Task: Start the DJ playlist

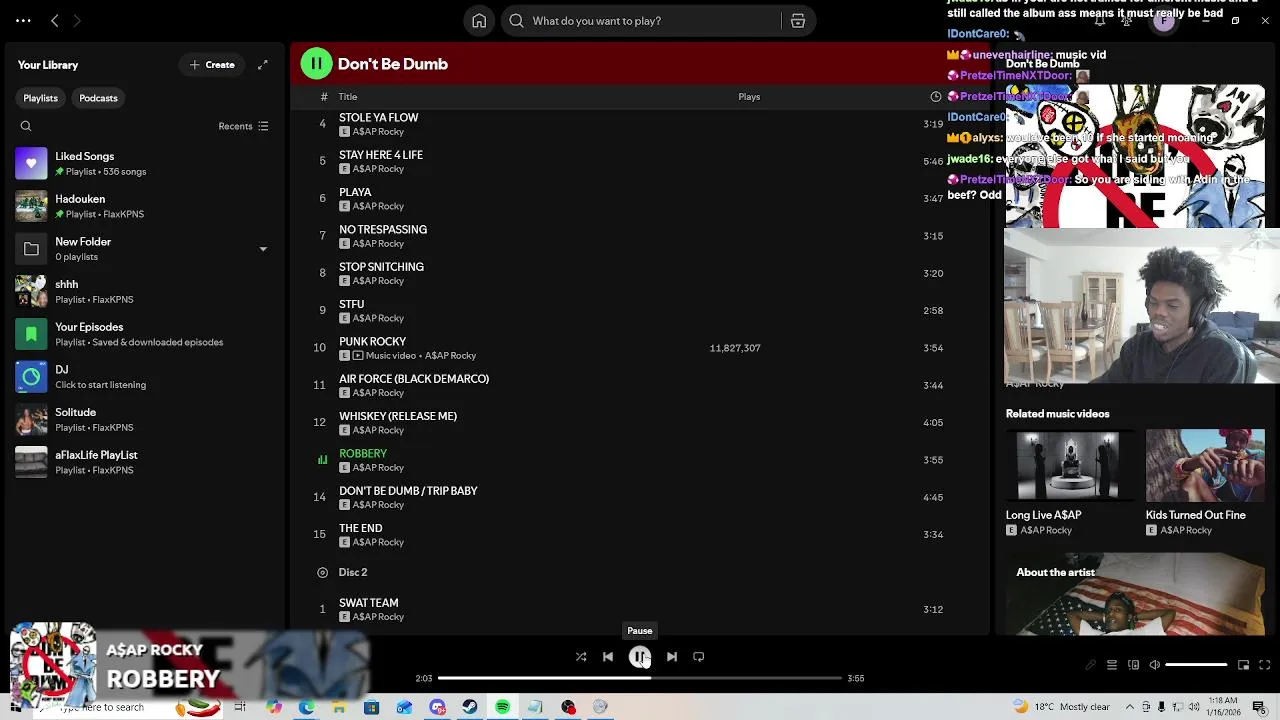Action: click(145, 377)
